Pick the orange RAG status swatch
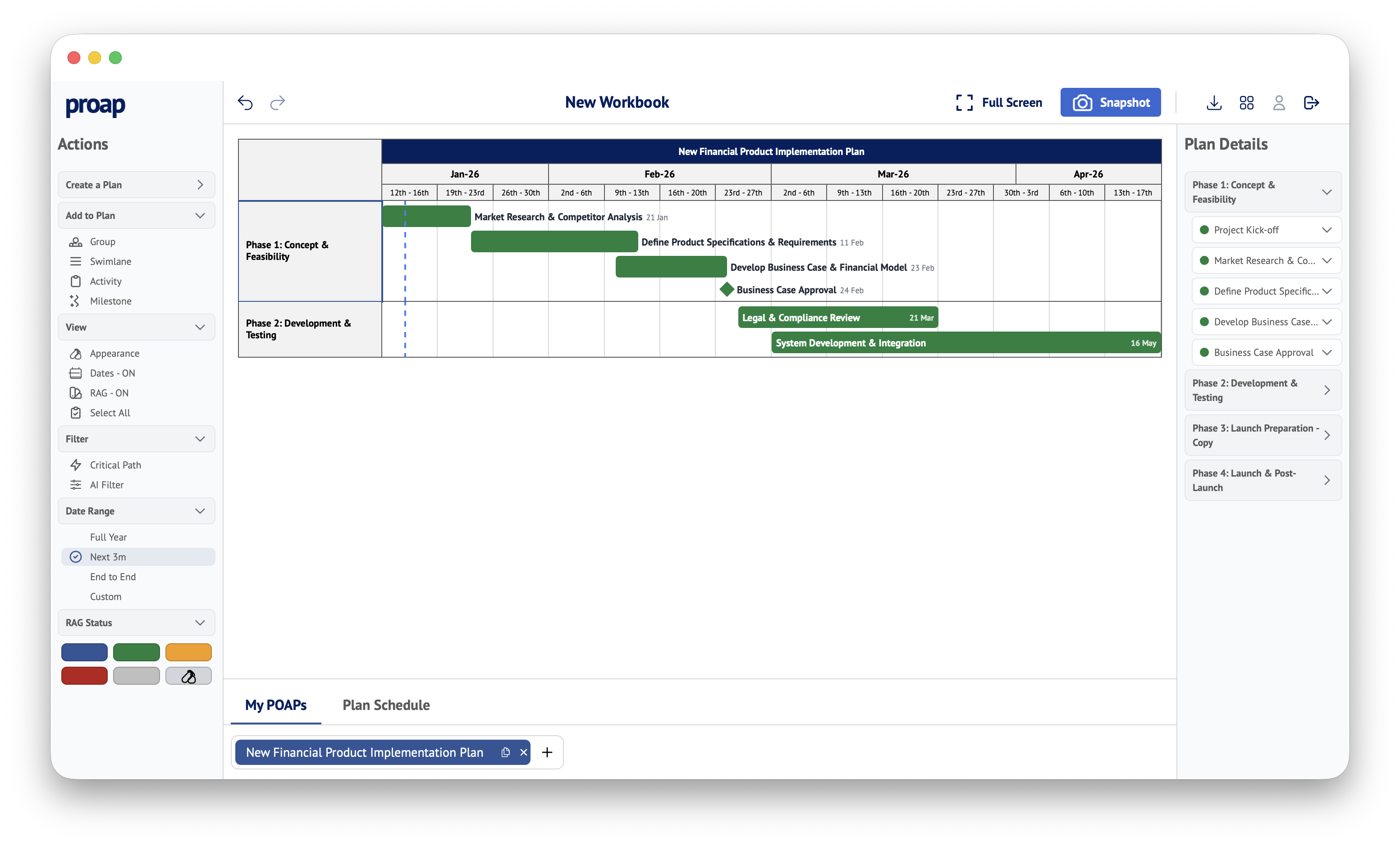Screen dimensions: 1400x846 (188, 652)
